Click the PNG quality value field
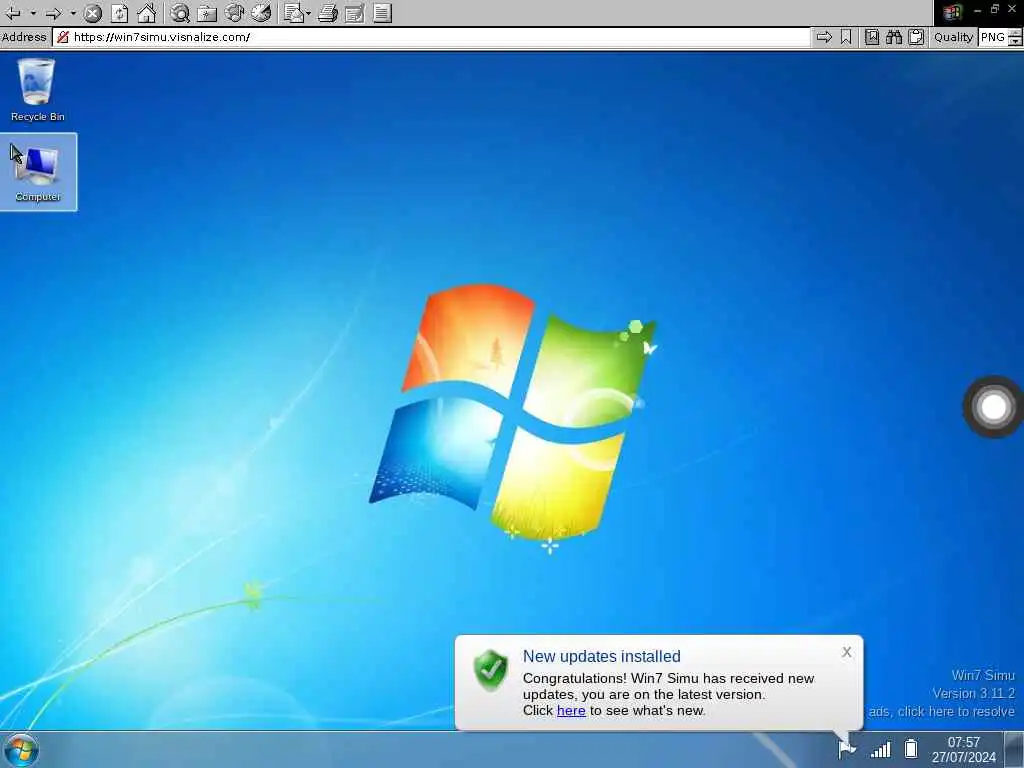Image resolution: width=1024 pixels, height=768 pixels. click(993, 37)
